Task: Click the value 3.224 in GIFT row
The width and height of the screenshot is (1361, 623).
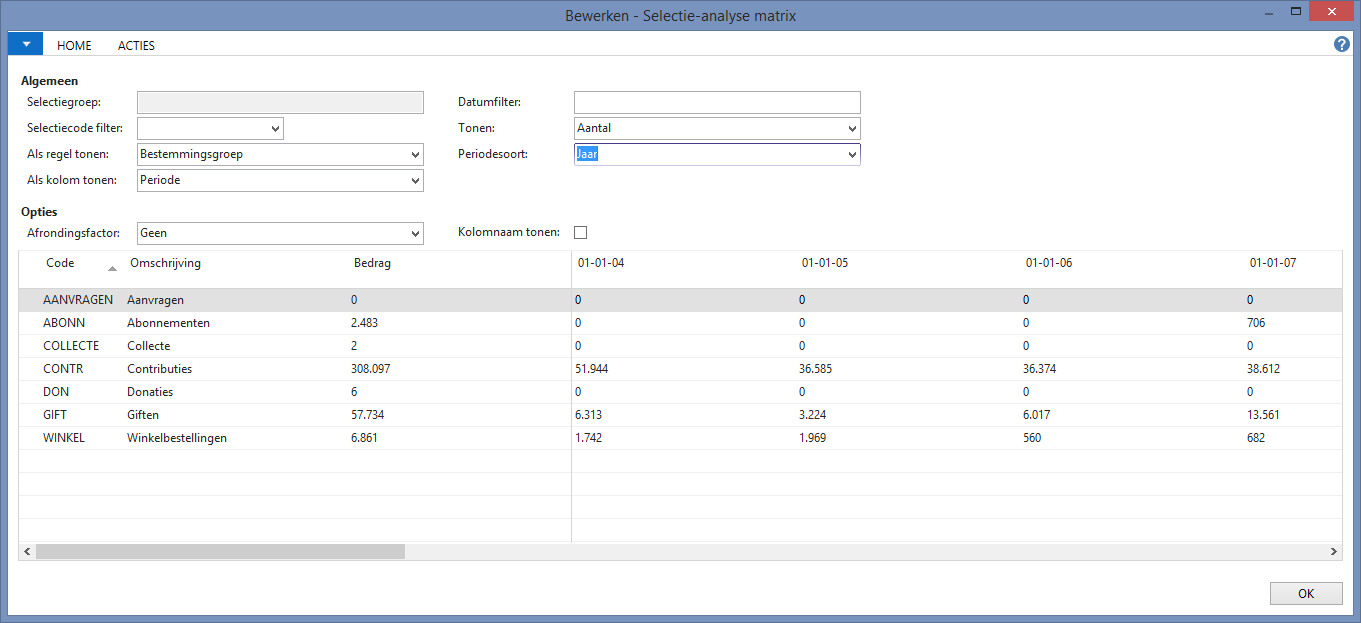Action: [812, 415]
